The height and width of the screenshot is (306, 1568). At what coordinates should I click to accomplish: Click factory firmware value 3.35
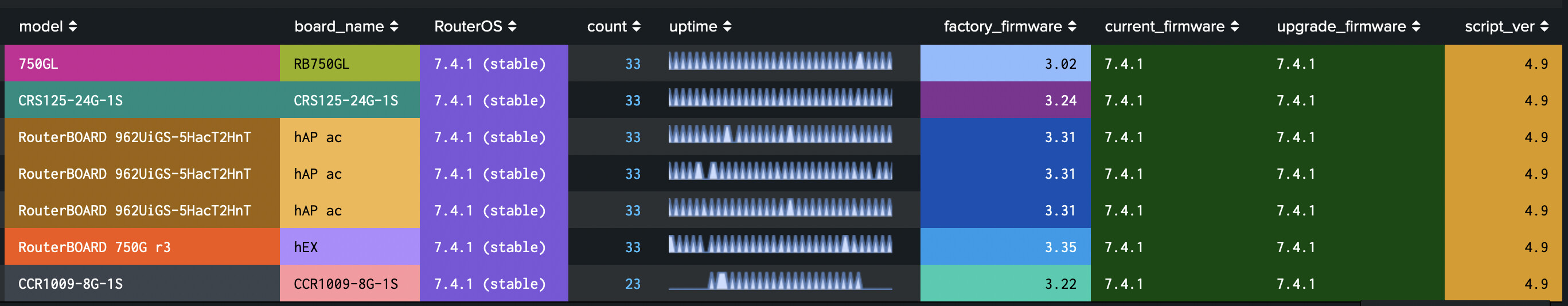[1060, 247]
